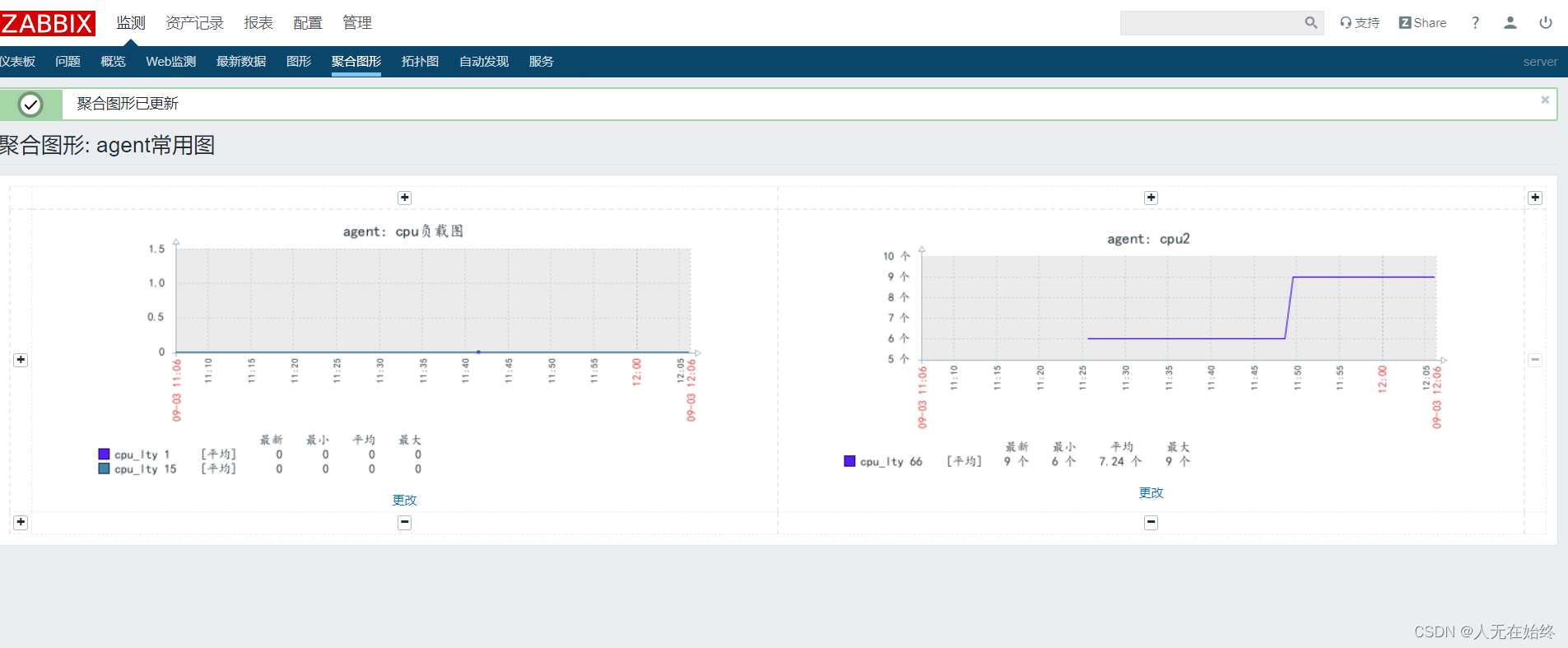This screenshot has width=1568, height=648.
Task: Click the ZABBIX logo
Action: coord(48,23)
